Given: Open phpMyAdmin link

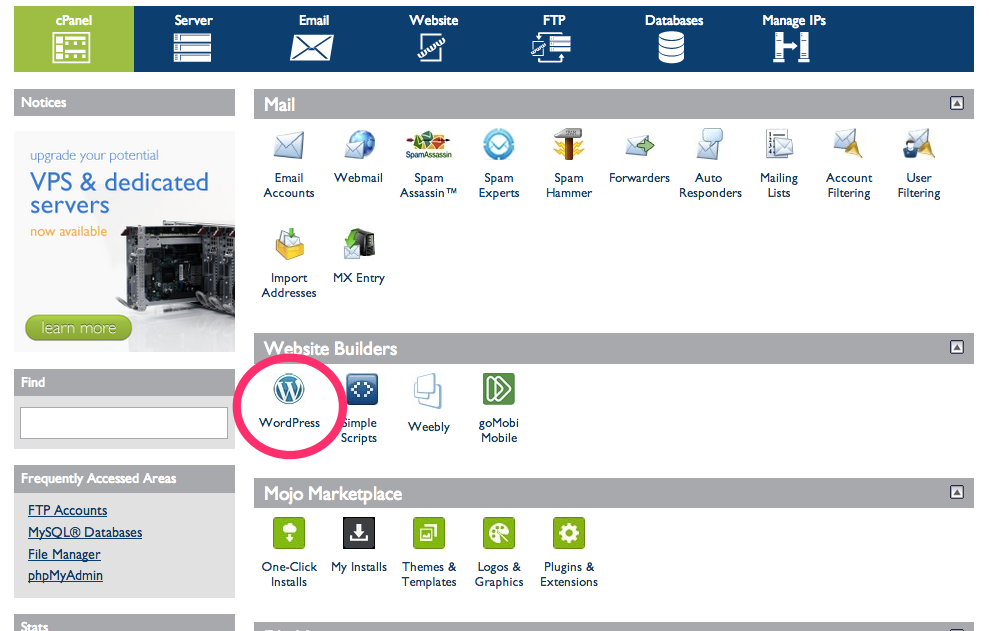Looking at the screenshot, I should click(66, 575).
